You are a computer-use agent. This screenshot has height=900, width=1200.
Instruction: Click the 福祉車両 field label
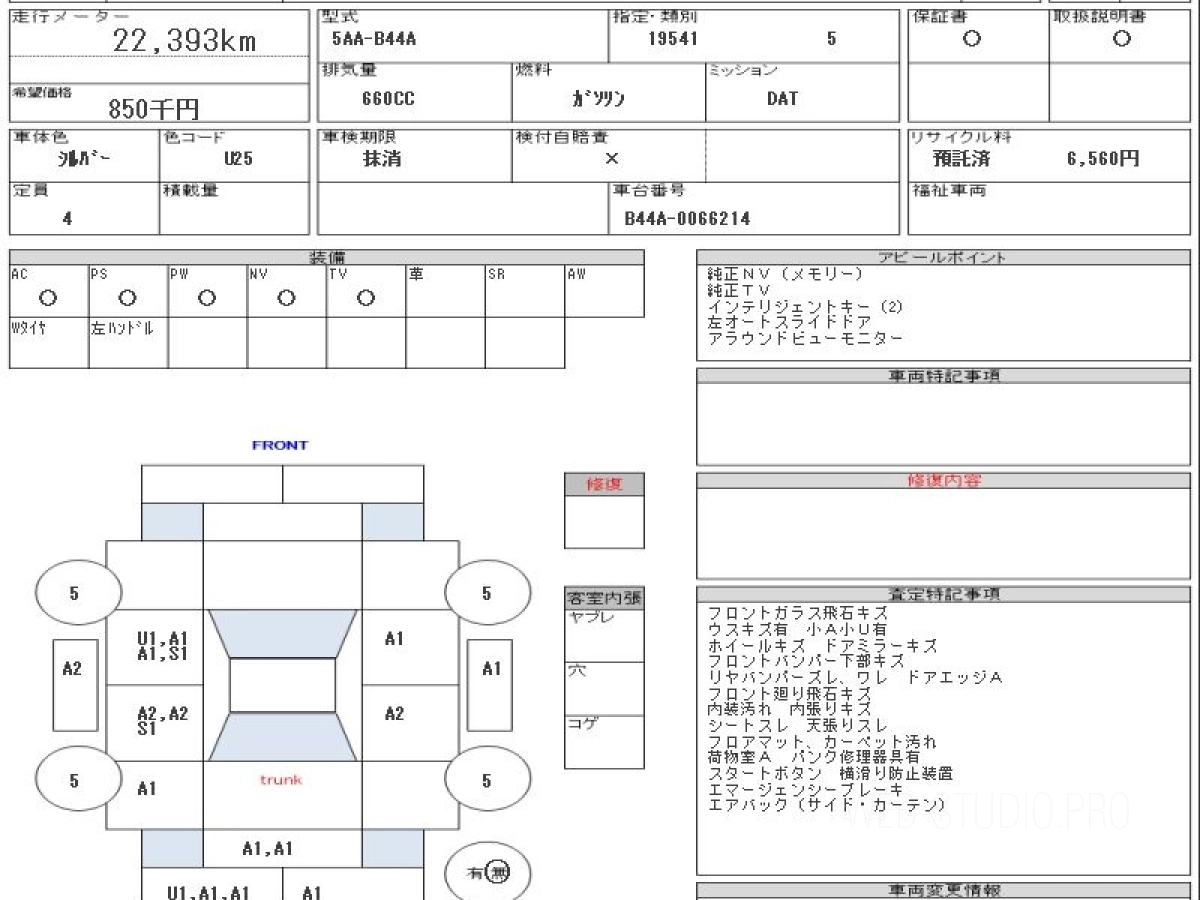pos(948,190)
